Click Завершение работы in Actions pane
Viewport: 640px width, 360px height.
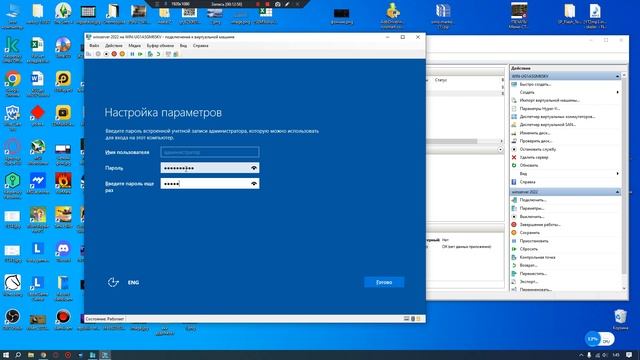coord(540,224)
